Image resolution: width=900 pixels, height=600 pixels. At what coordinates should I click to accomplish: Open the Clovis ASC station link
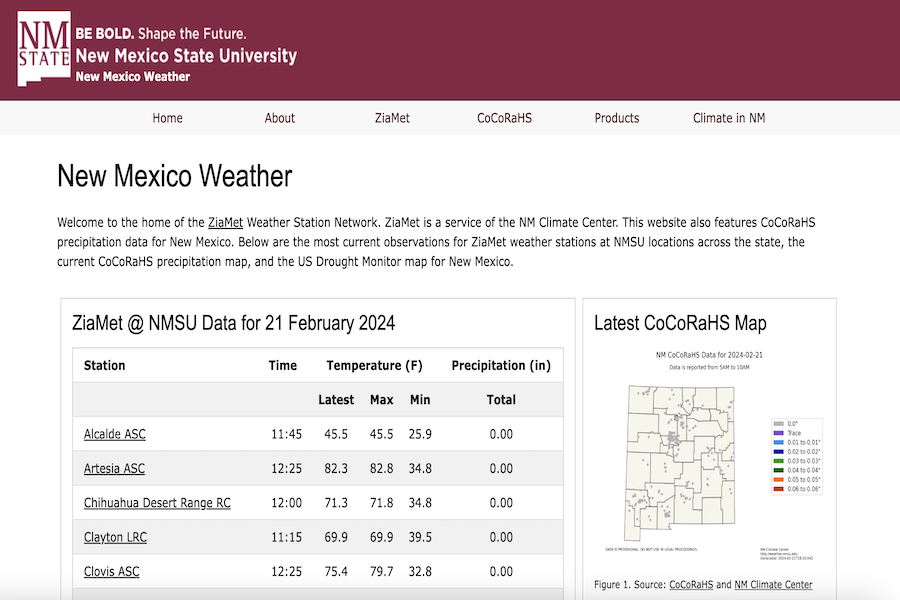(111, 572)
